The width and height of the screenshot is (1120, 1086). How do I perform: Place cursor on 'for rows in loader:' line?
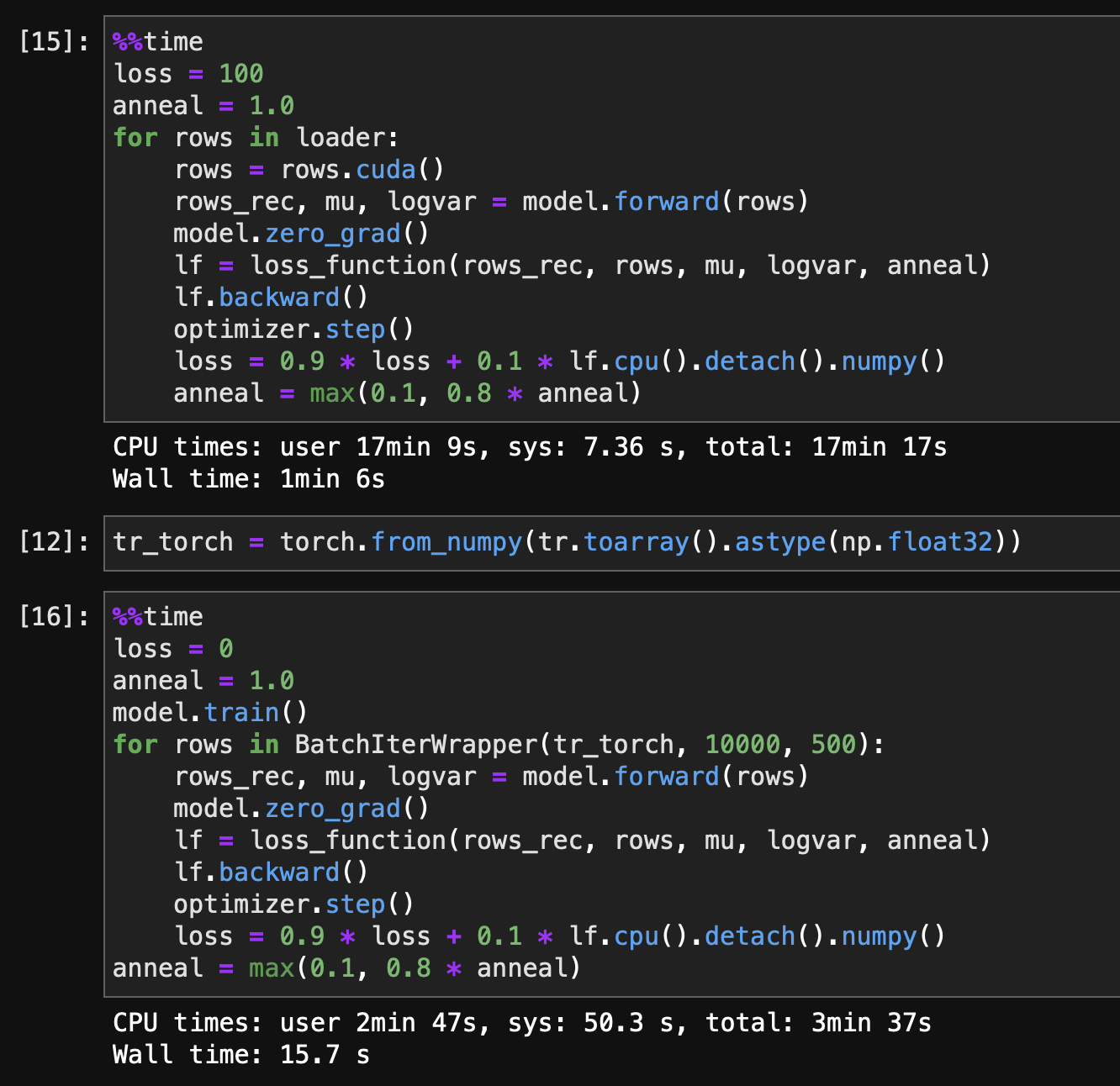tap(256, 137)
